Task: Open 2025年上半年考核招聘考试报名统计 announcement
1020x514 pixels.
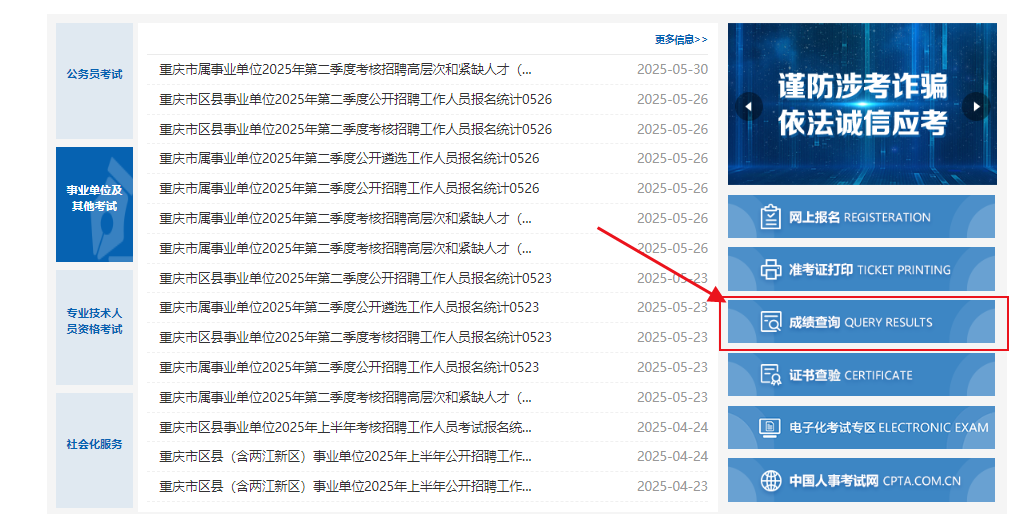Action: [345, 427]
